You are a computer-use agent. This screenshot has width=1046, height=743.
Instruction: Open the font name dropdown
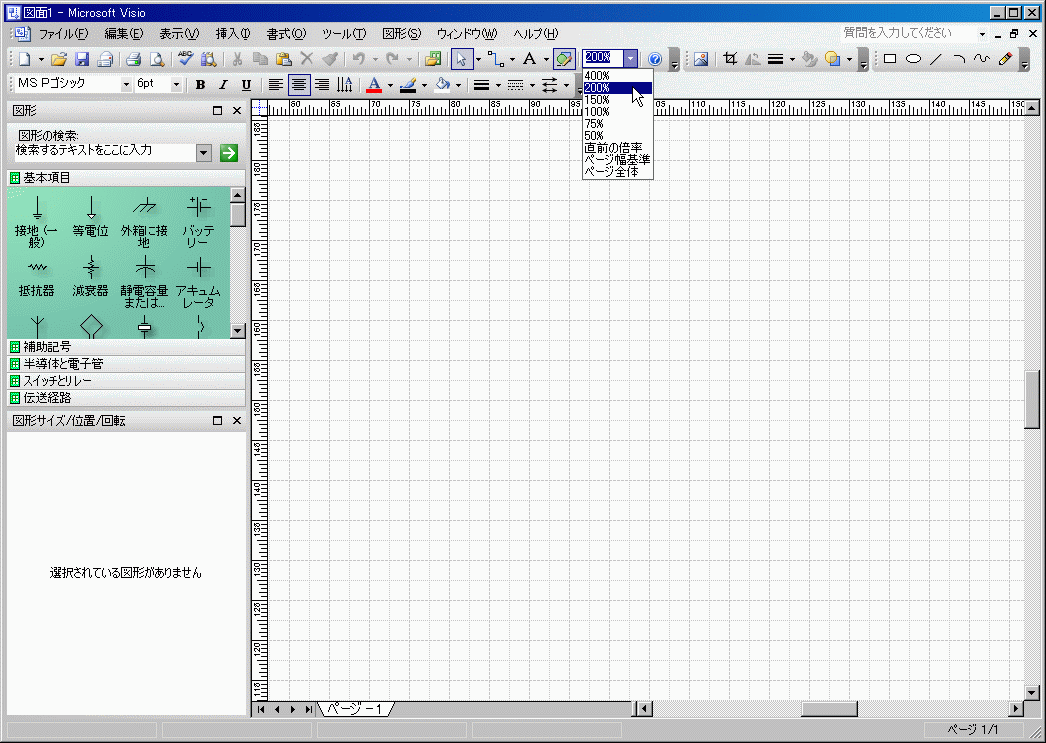(126, 85)
